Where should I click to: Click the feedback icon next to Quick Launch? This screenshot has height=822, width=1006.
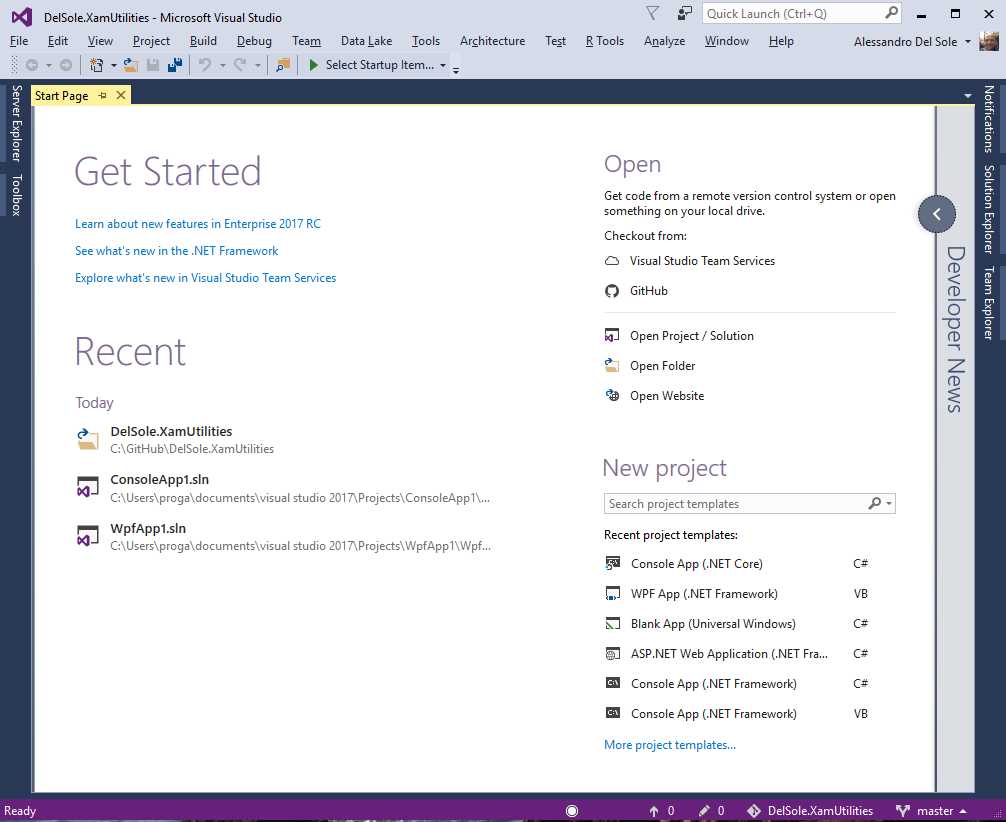pos(685,13)
